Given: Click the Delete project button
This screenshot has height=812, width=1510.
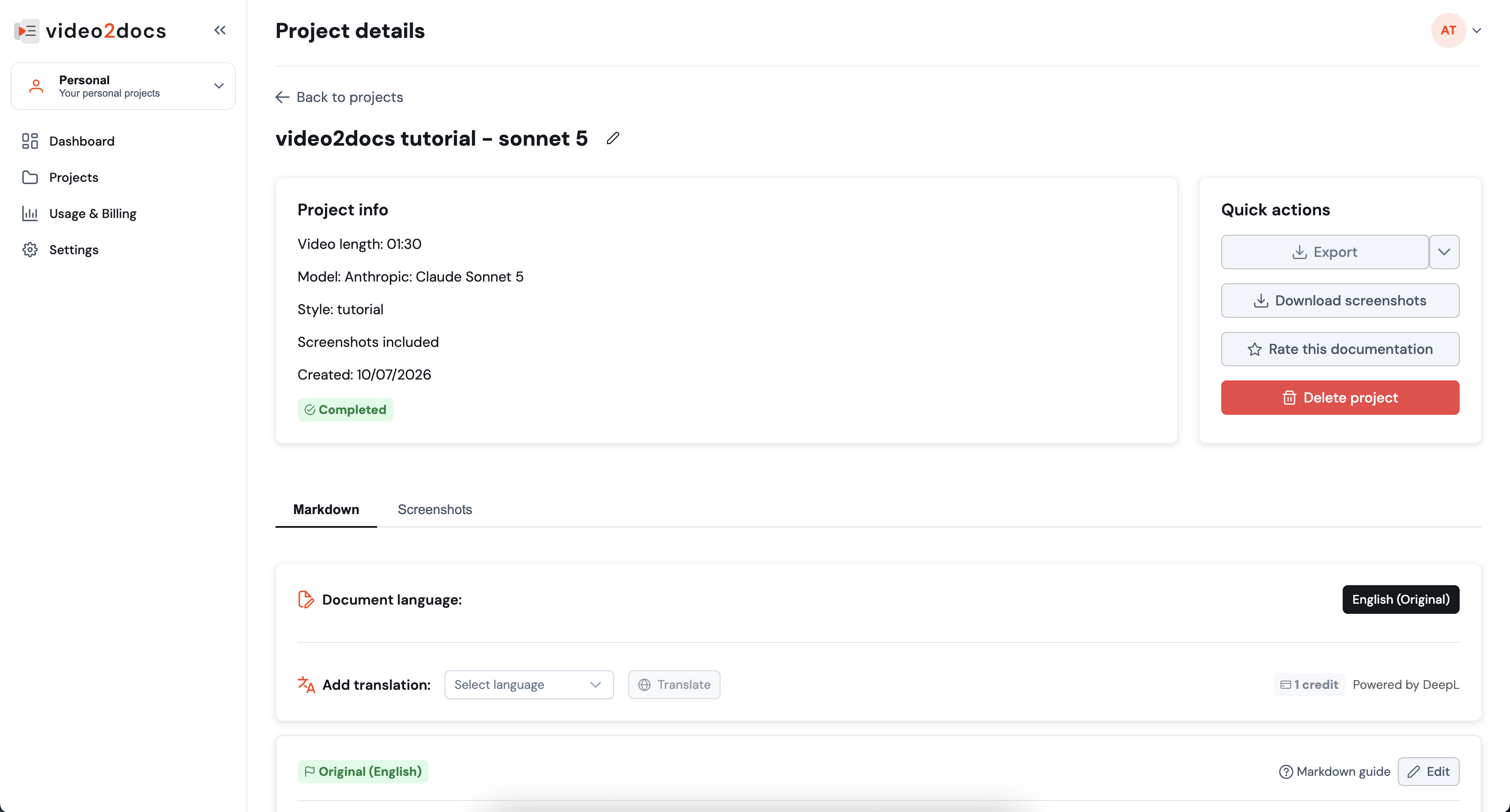Looking at the screenshot, I should click(x=1340, y=398).
